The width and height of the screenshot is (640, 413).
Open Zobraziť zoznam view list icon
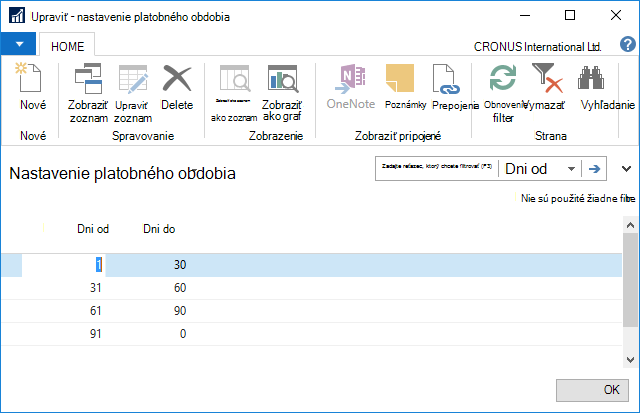(88, 78)
